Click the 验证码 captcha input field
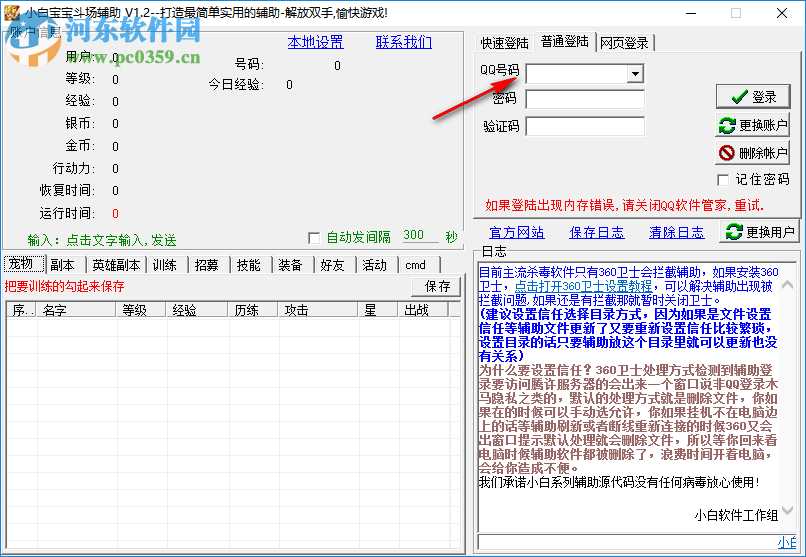 (x=585, y=126)
